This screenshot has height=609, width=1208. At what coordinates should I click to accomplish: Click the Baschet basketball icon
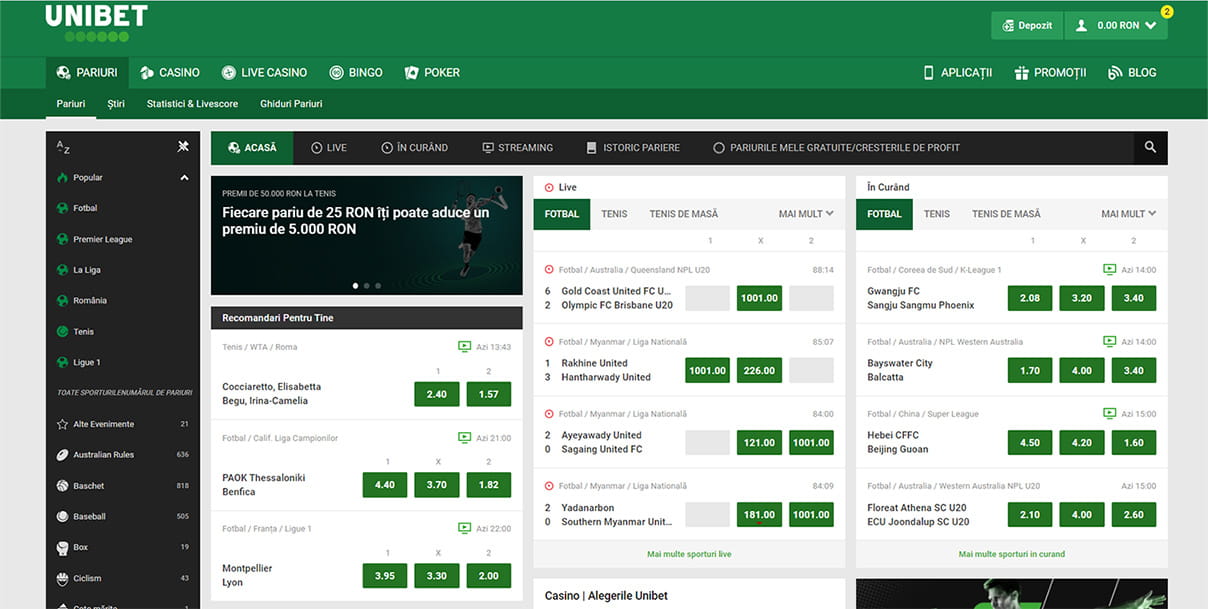pyautogui.click(x=63, y=486)
